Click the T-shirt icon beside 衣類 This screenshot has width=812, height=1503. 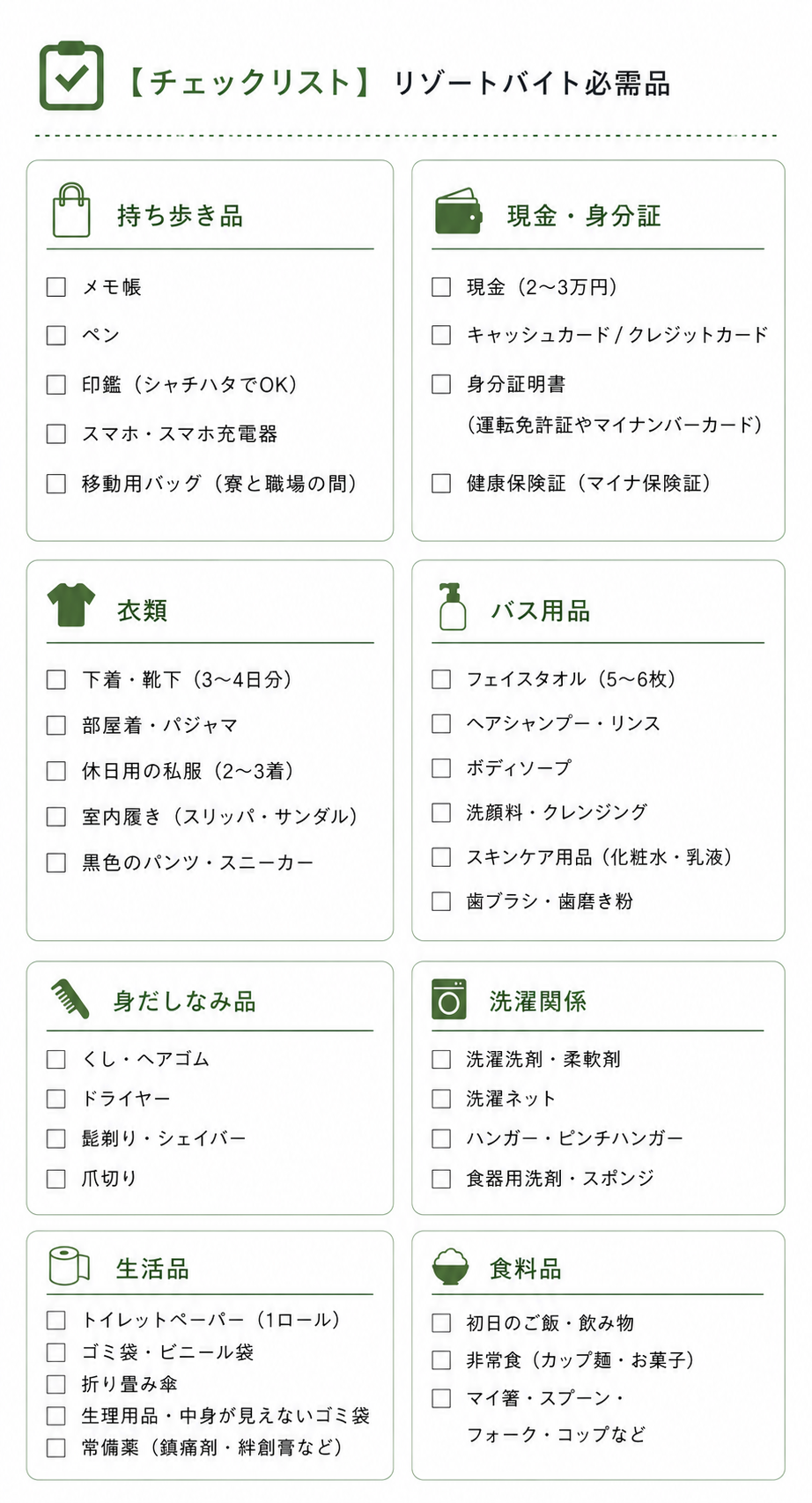click(x=71, y=604)
